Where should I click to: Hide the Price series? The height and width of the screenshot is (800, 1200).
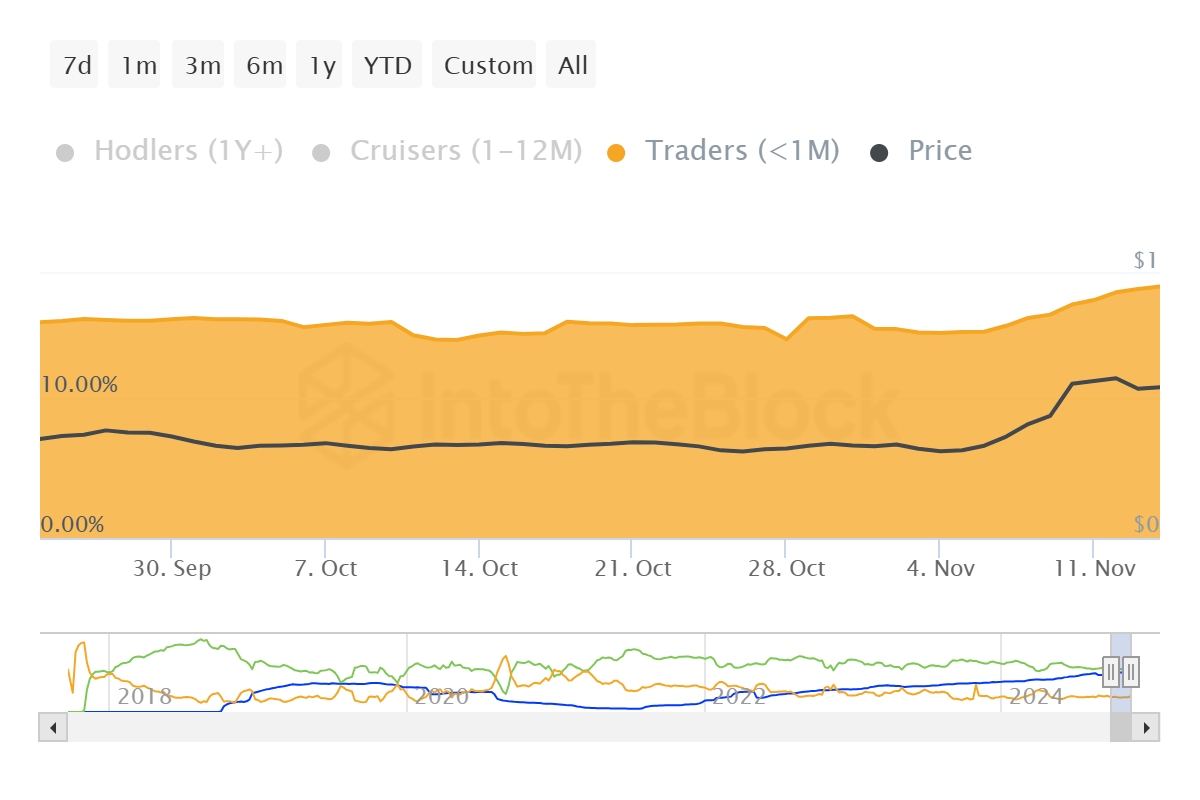click(x=940, y=151)
